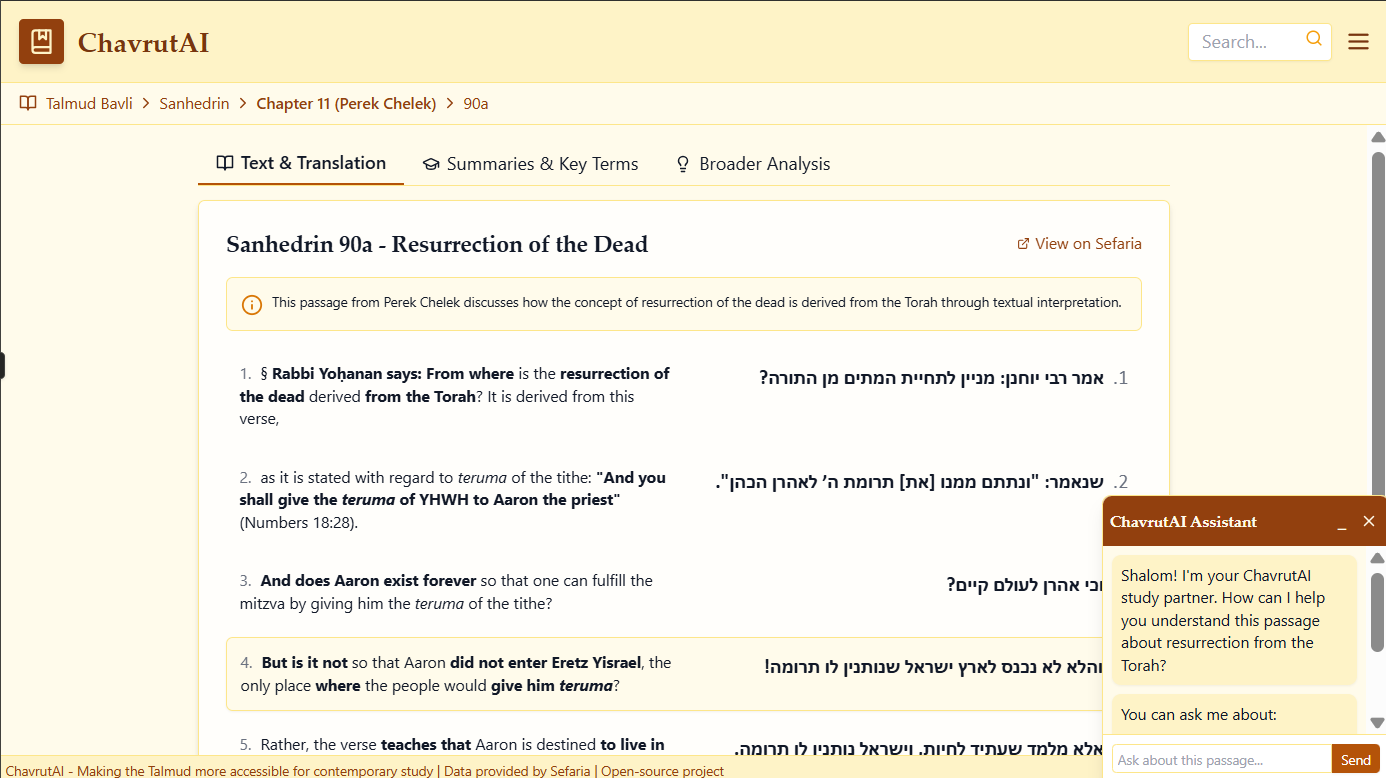Click the ChavrutAI title text
The height and width of the screenshot is (778, 1386).
point(143,43)
